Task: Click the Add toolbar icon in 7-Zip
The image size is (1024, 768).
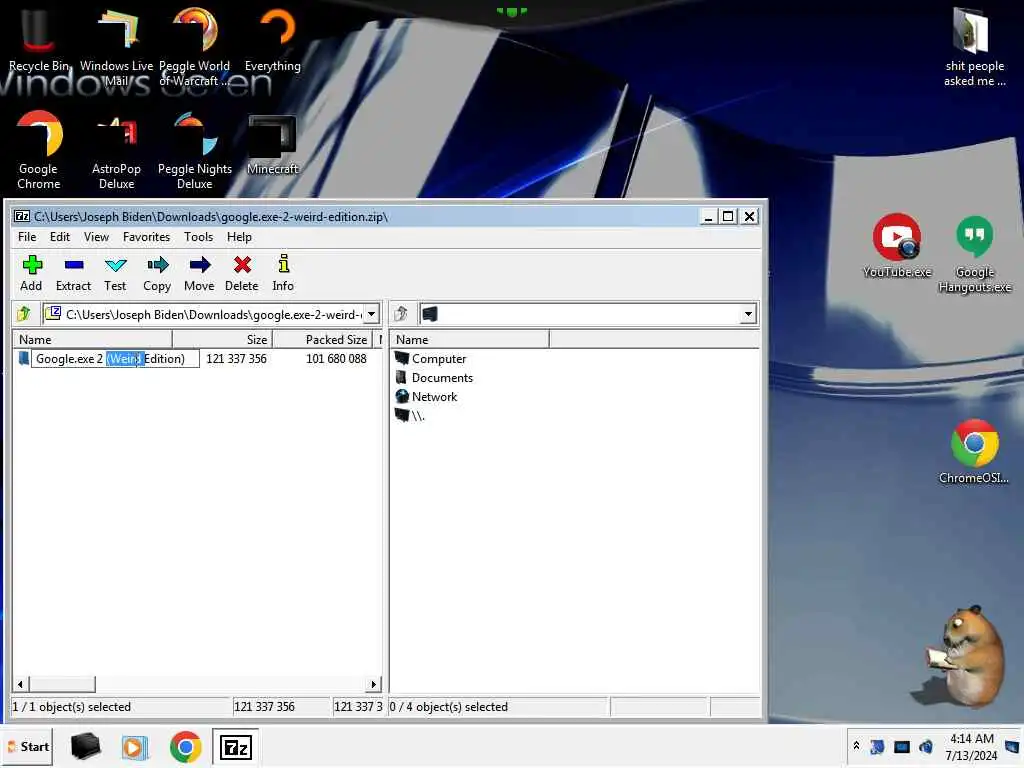Action: click(31, 273)
